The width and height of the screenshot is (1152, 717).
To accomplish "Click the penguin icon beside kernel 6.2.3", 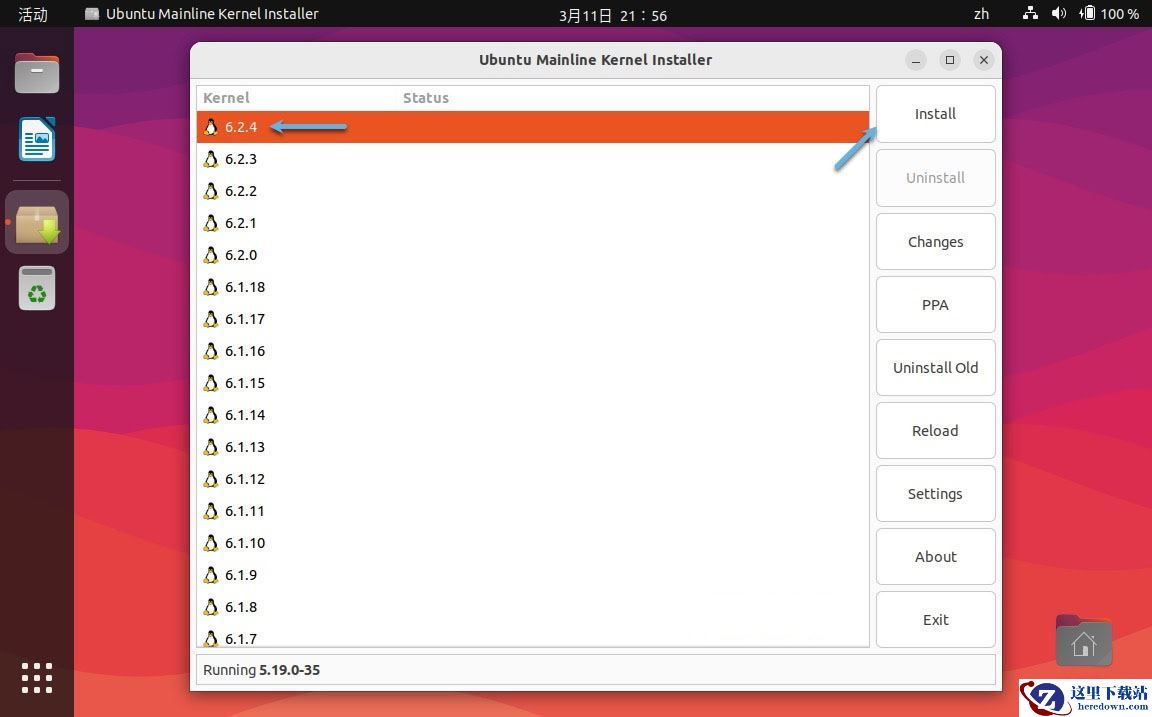I will 211,159.
